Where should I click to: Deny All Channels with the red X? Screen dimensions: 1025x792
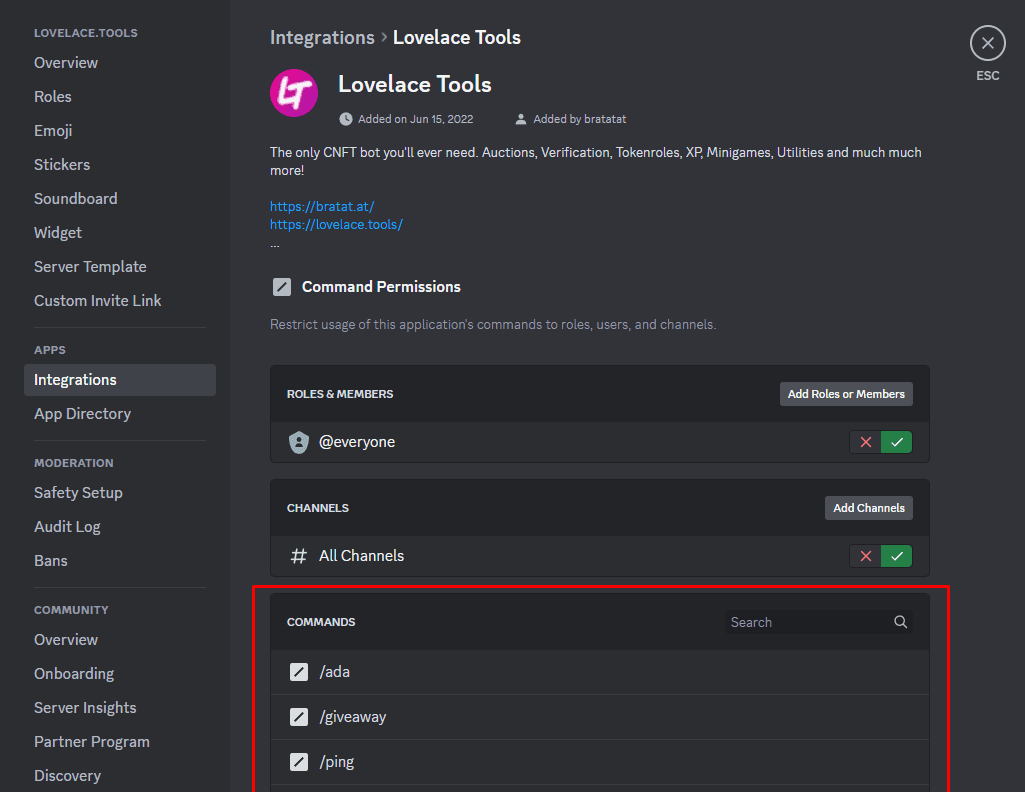pyautogui.click(x=865, y=556)
